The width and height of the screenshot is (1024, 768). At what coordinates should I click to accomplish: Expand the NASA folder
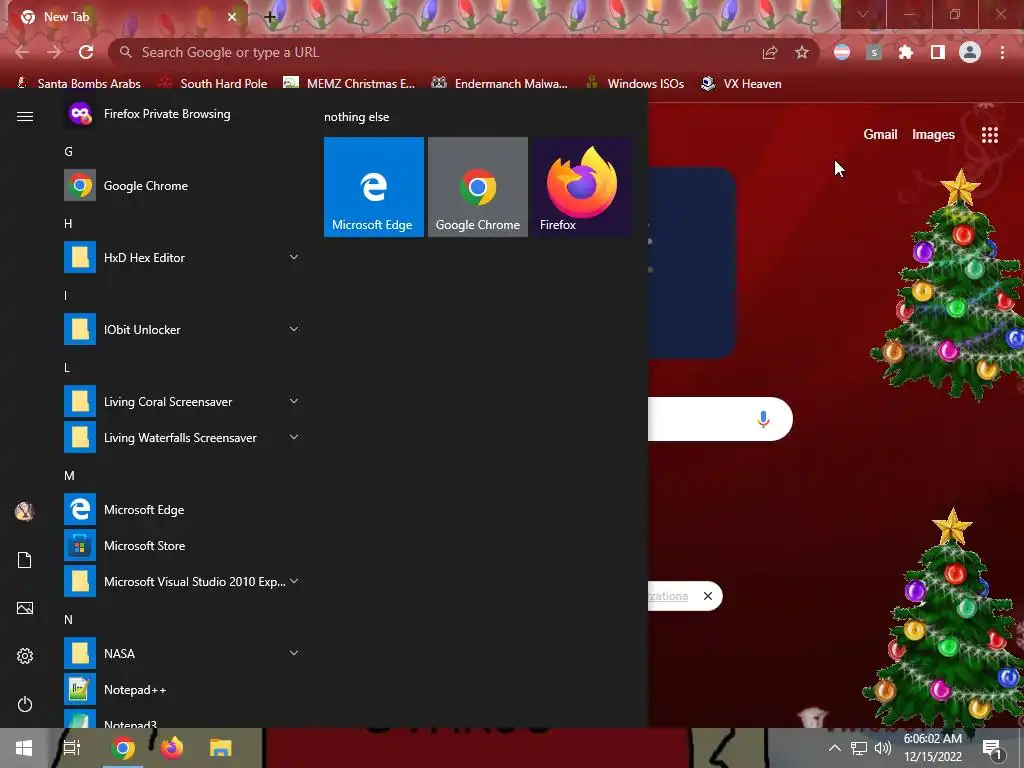182,653
